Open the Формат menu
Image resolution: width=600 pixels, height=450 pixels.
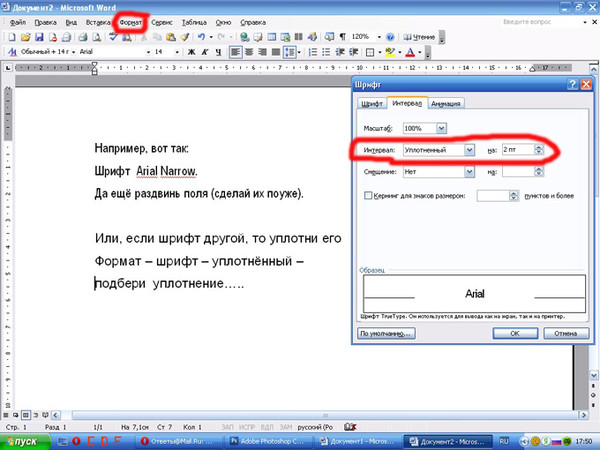tap(130, 23)
